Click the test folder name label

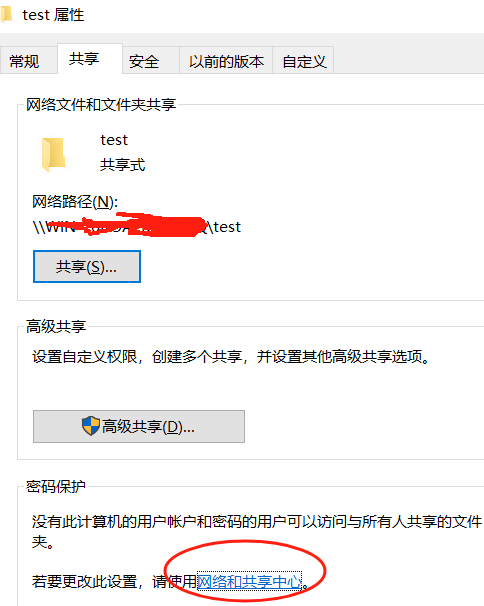click(x=114, y=140)
